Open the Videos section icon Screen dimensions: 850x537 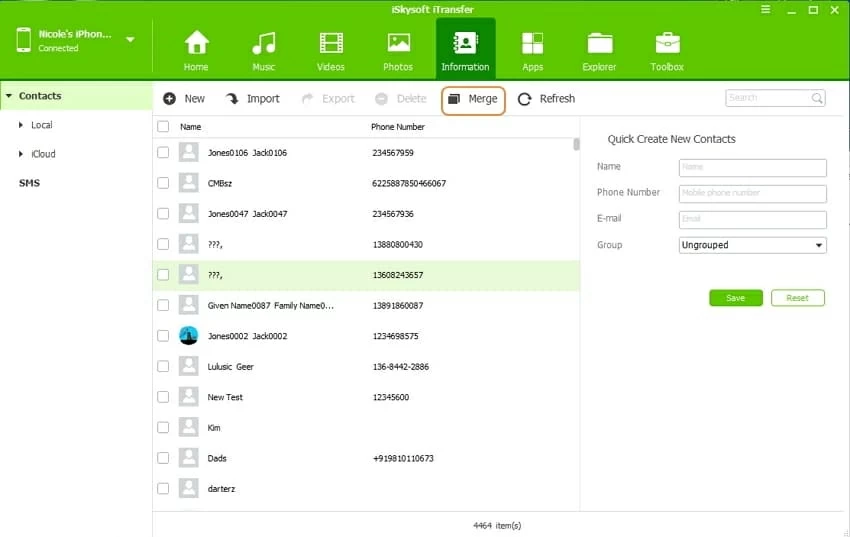(x=331, y=44)
